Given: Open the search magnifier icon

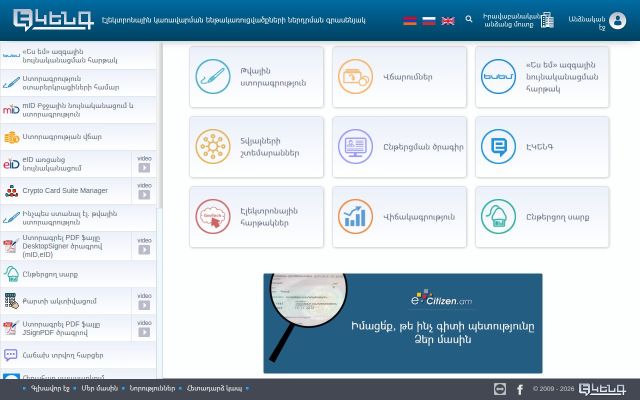Looking at the screenshot, I should pyautogui.click(x=469, y=19).
